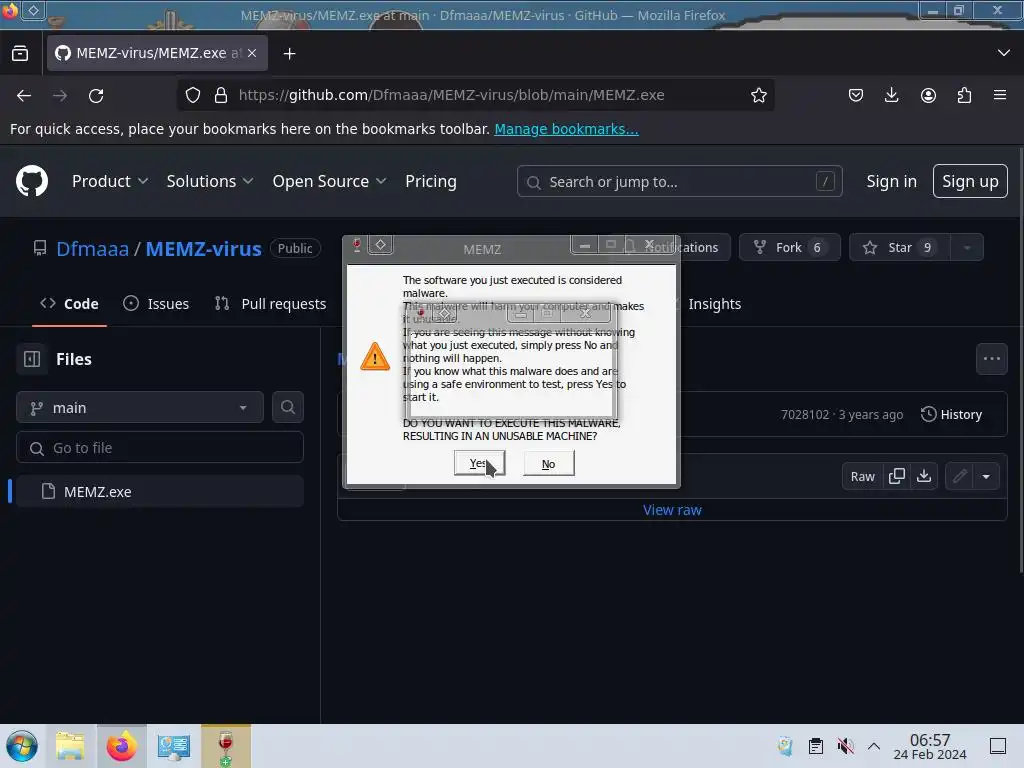Click the wine glass taskbar icon
This screenshot has height=768, width=1024.
click(225, 747)
